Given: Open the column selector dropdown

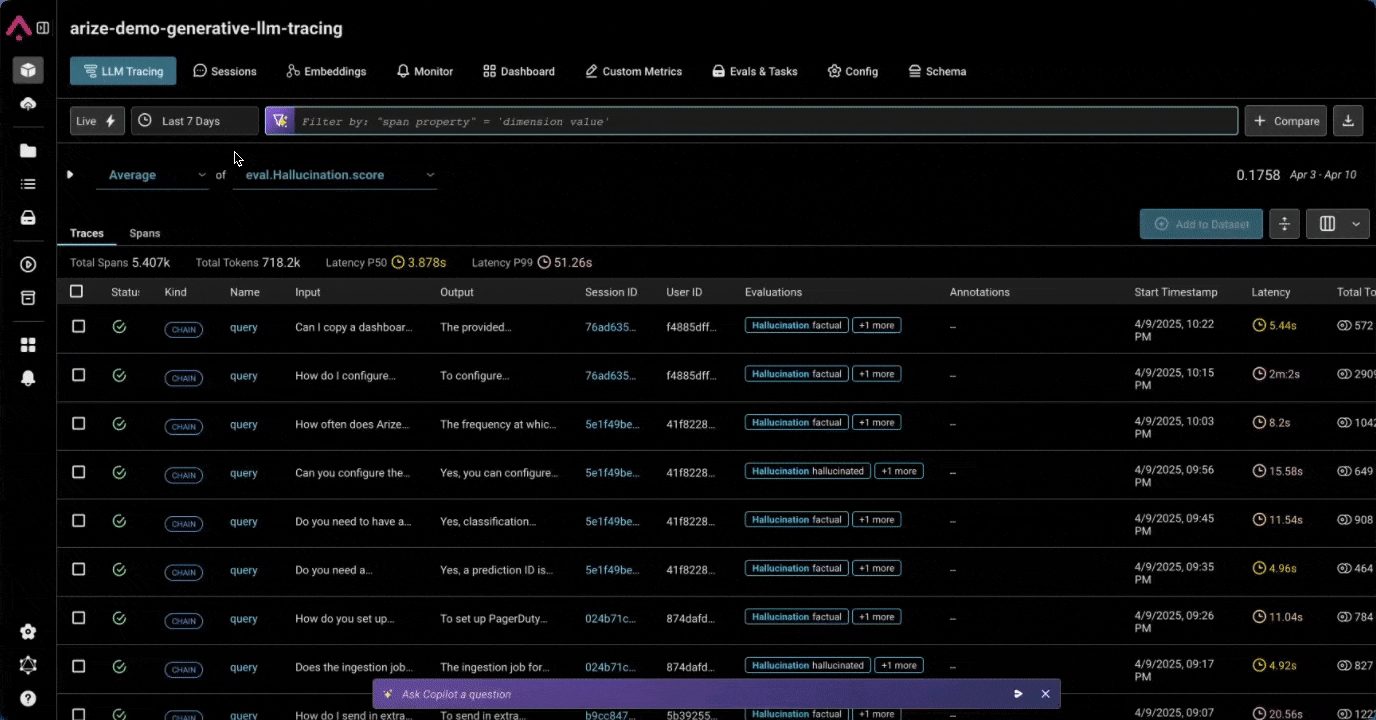Looking at the screenshot, I should (x=1337, y=224).
